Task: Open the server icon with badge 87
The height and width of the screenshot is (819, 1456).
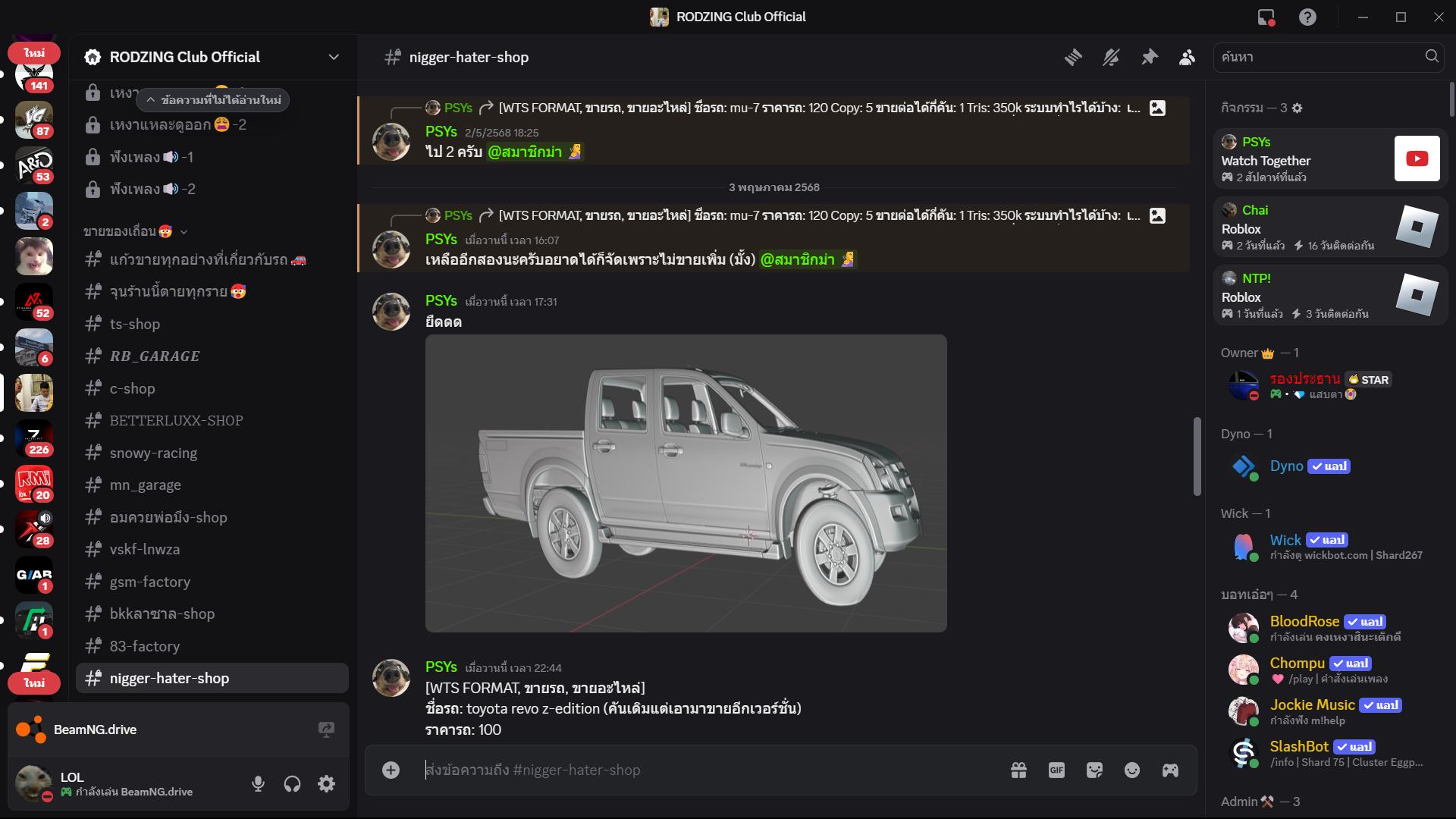Action: [x=34, y=120]
